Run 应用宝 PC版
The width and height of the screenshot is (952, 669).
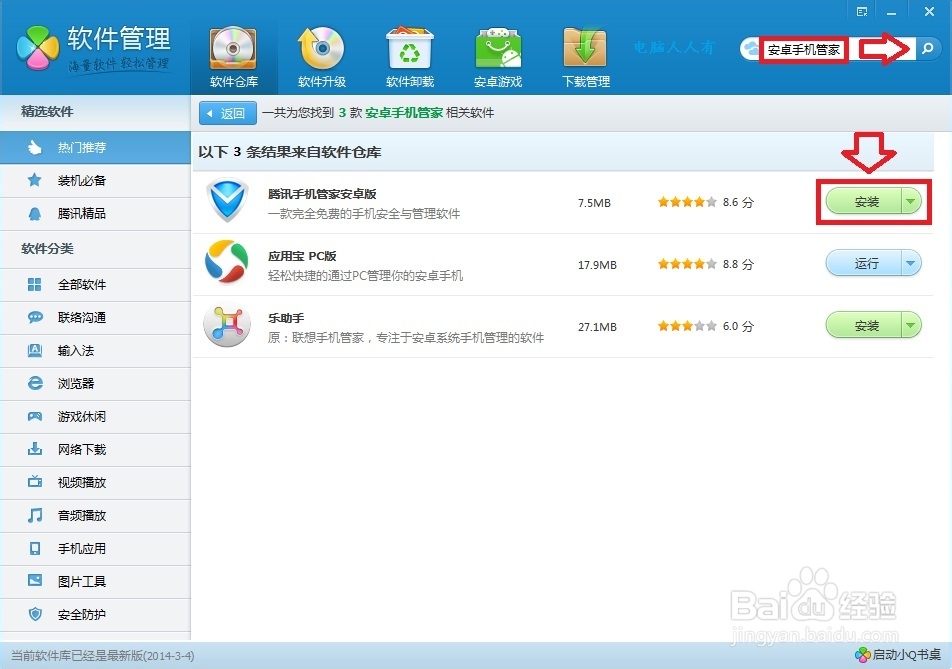(x=865, y=263)
